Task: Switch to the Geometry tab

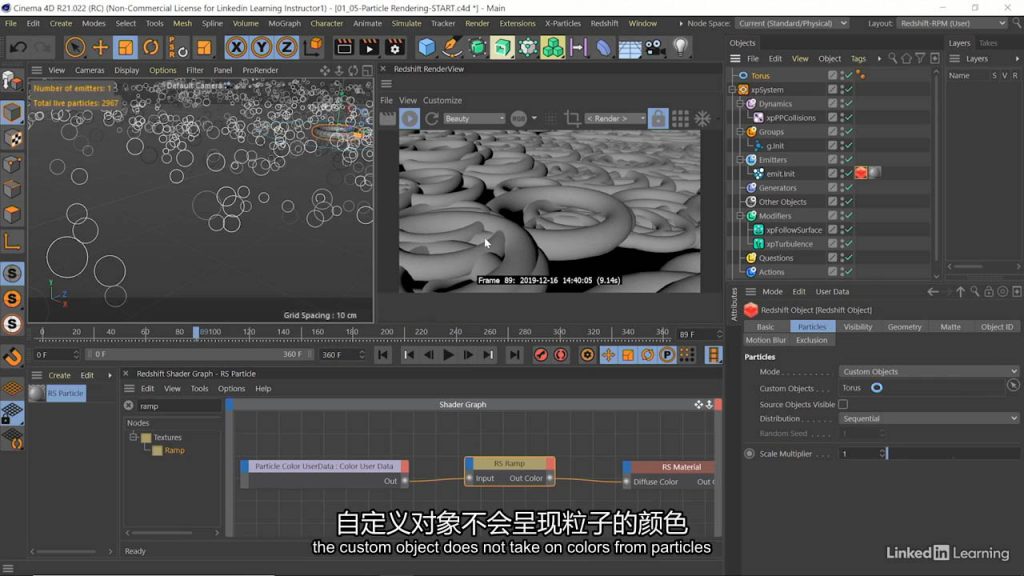Action: tap(904, 327)
